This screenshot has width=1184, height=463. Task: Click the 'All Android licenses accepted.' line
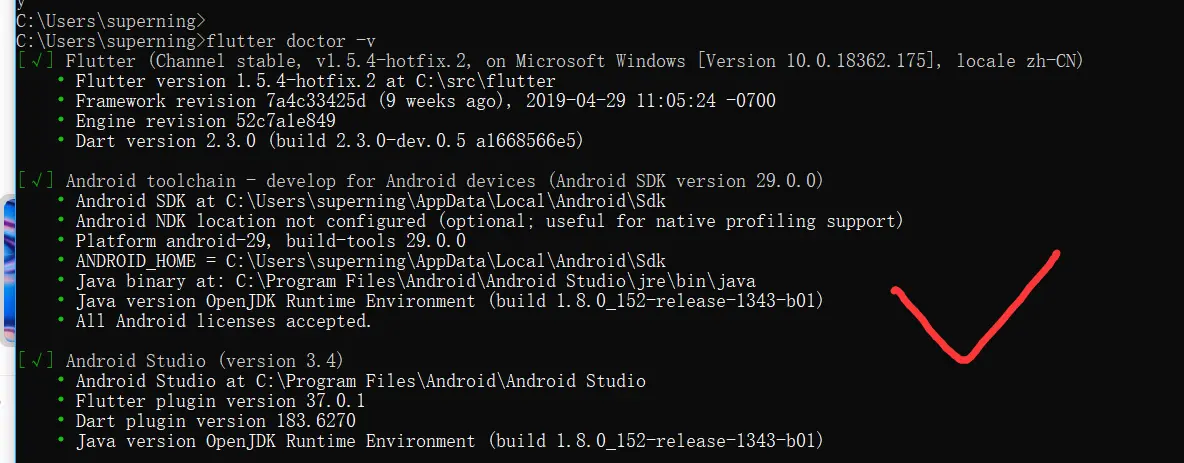point(223,321)
